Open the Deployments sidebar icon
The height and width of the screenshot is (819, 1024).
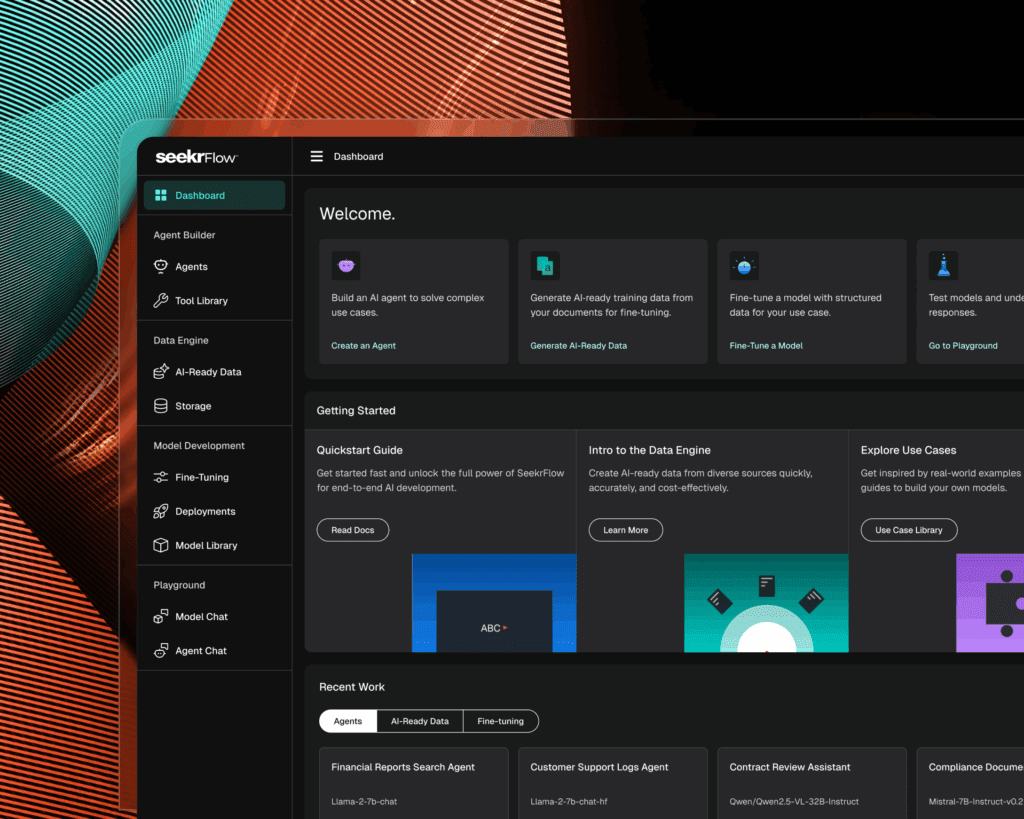click(161, 511)
